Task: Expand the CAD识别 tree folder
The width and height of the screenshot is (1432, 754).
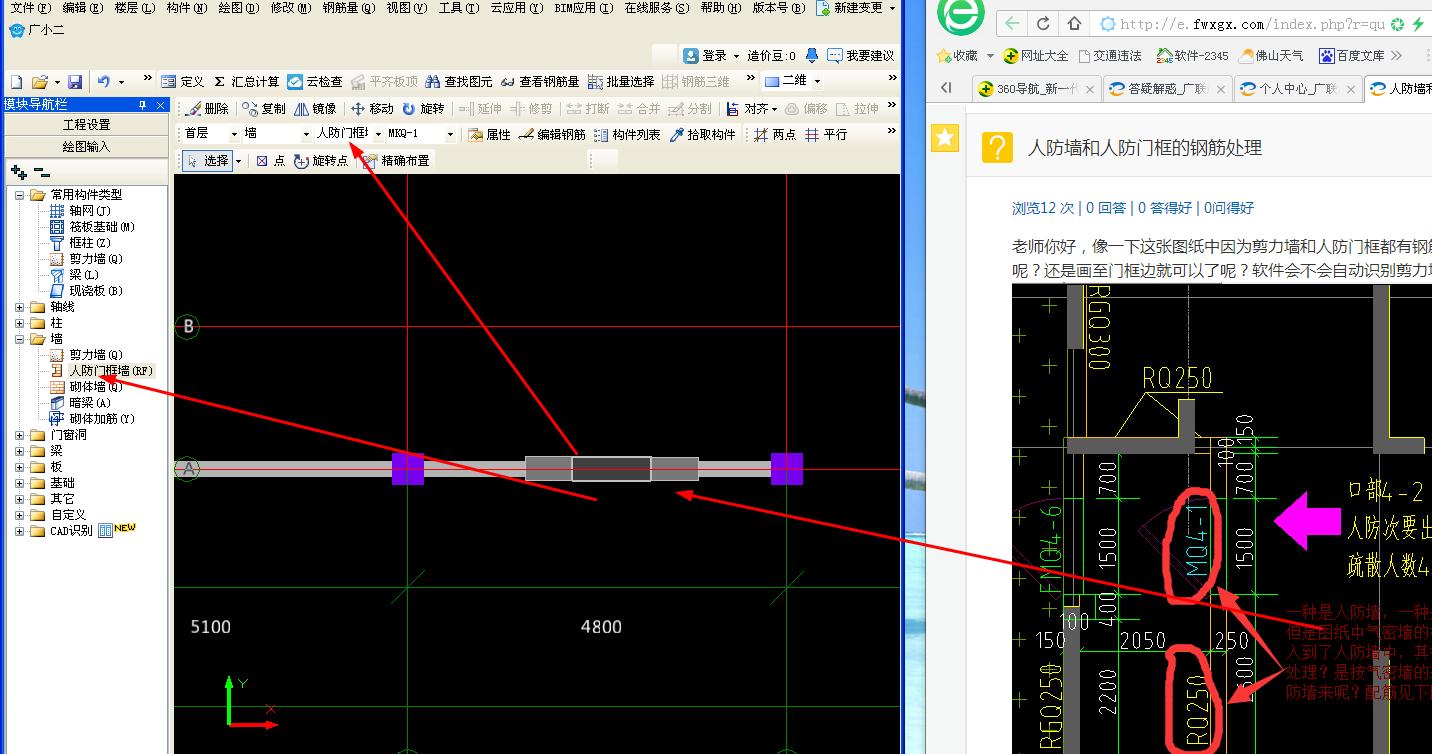Action: [20, 531]
